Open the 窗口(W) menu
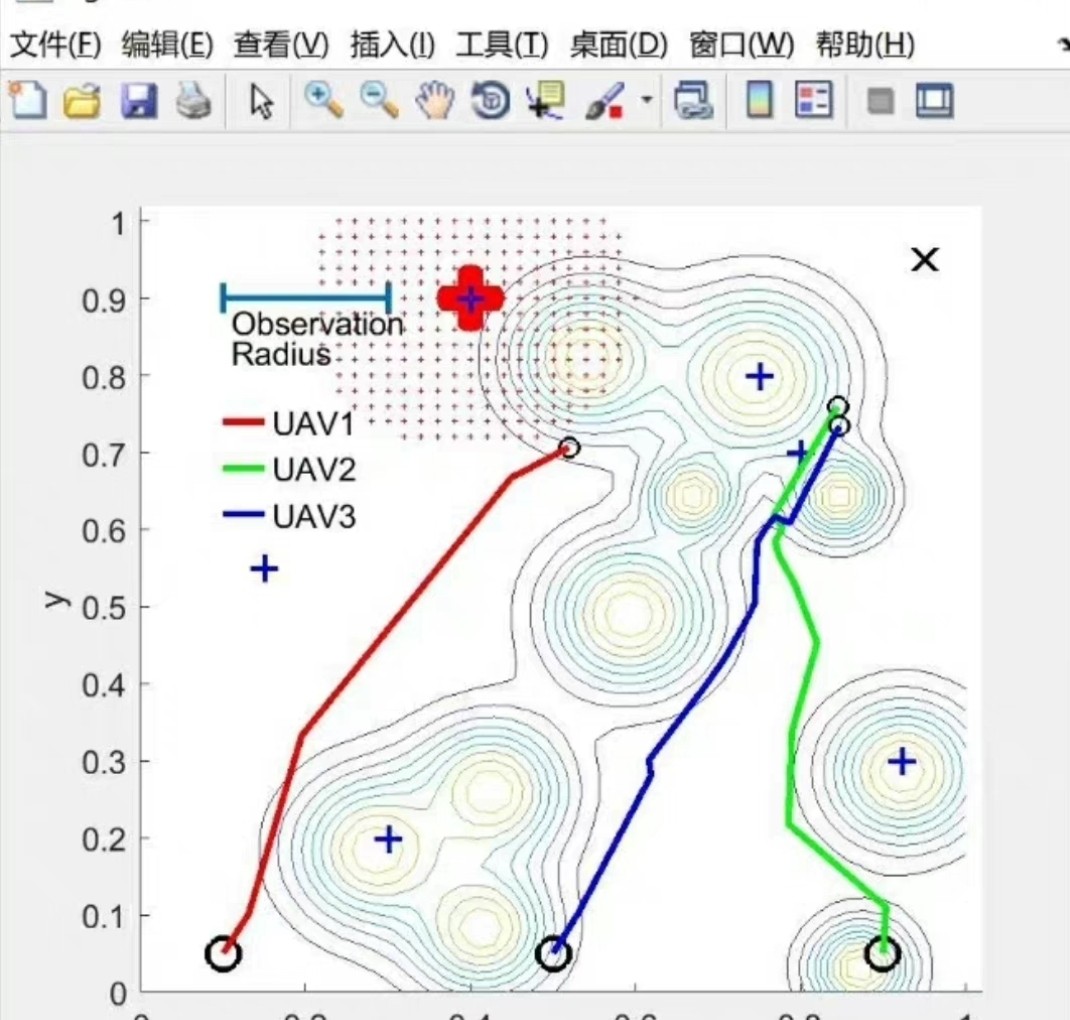 (742, 45)
